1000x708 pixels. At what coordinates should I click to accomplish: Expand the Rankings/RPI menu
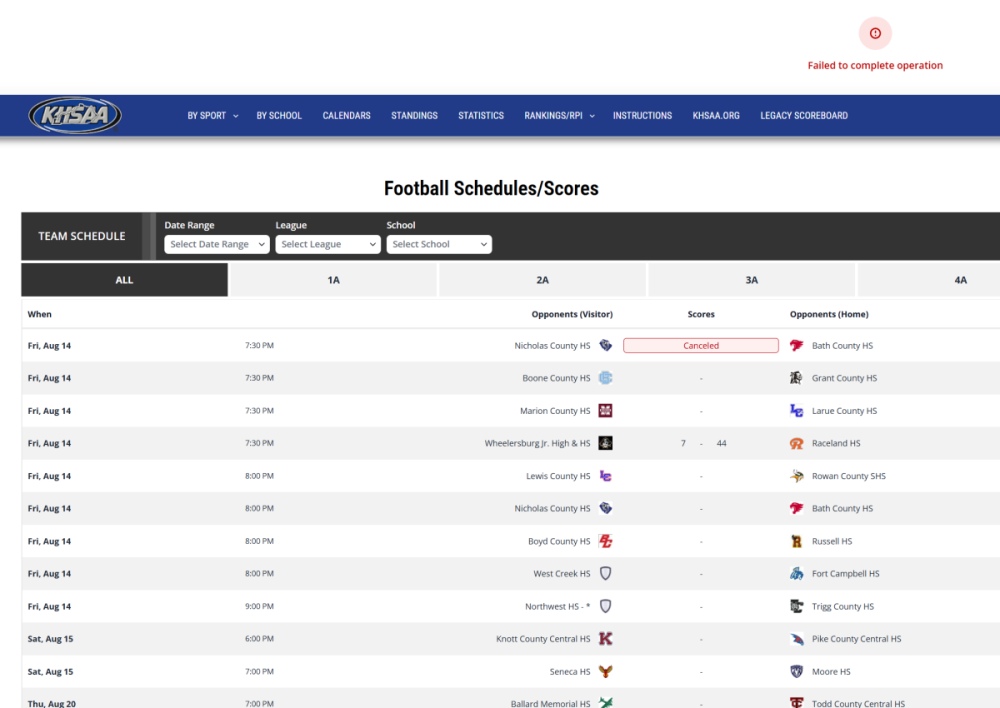point(559,115)
